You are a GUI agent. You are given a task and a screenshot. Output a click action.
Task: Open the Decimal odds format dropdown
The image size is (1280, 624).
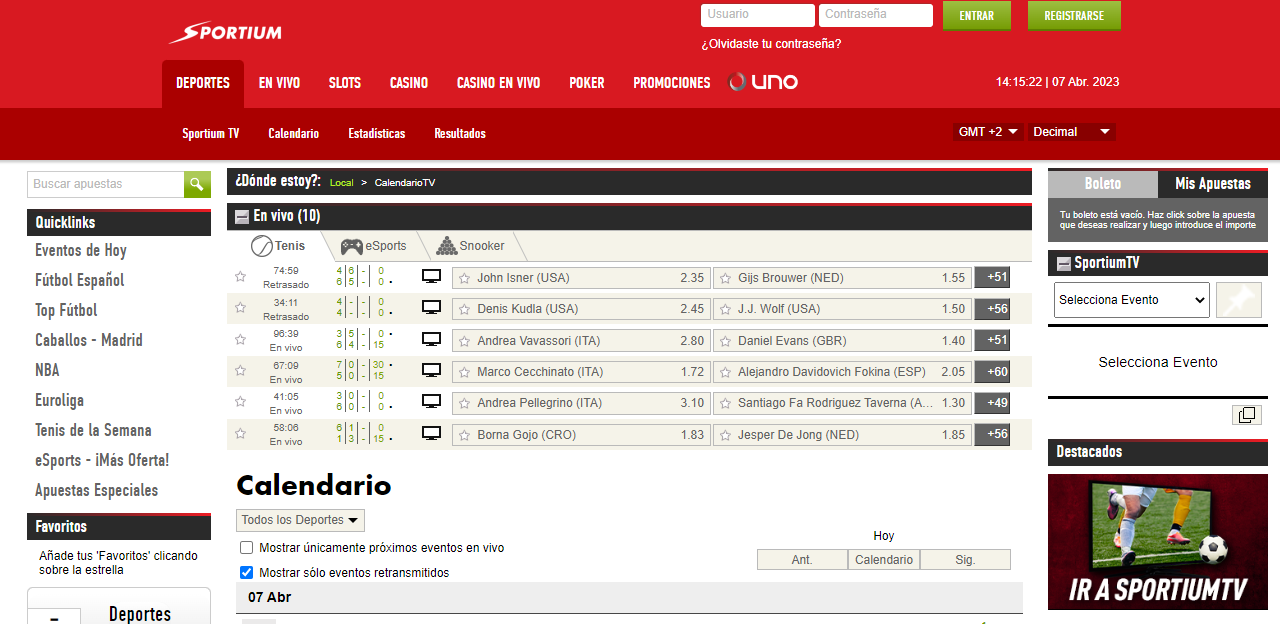click(x=1071, y=130)
